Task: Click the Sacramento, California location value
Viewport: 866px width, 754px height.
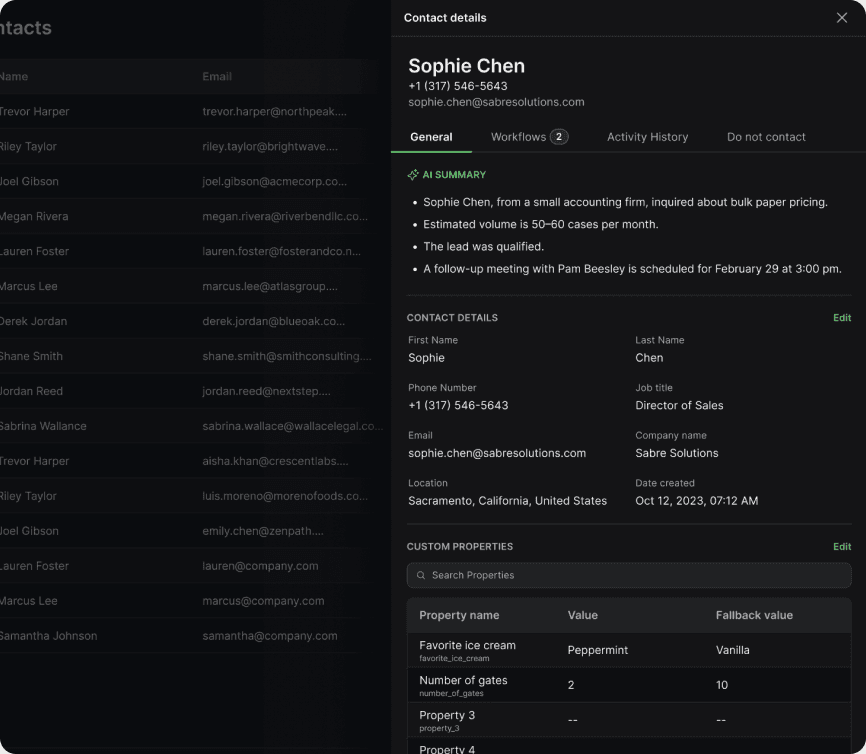Action: tap(507, 500)
